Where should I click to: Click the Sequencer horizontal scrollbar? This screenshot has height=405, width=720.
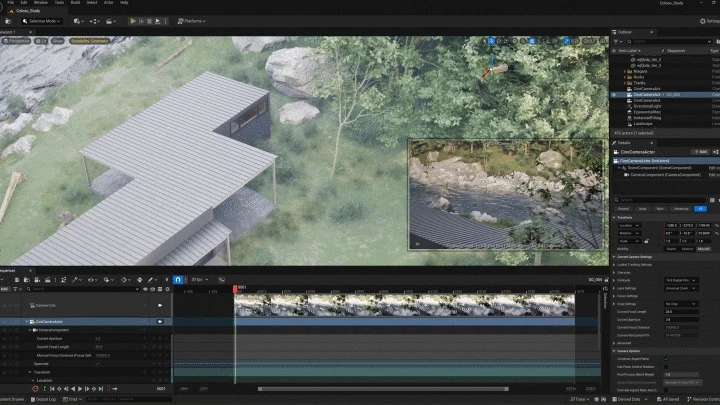383,389
